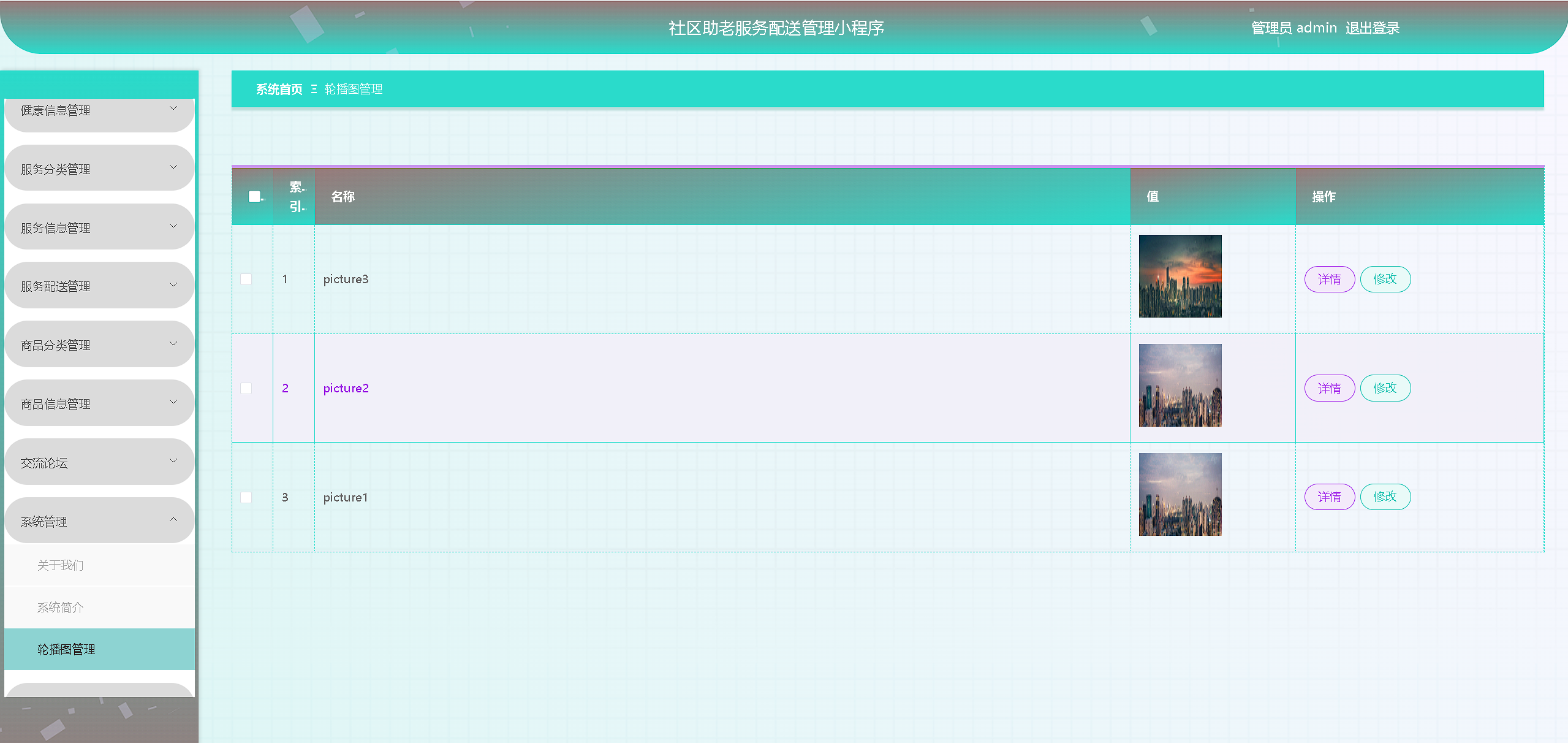Open the 关于我们 menu item
This screenshot has width=1568, height=743.
(60, 565)
